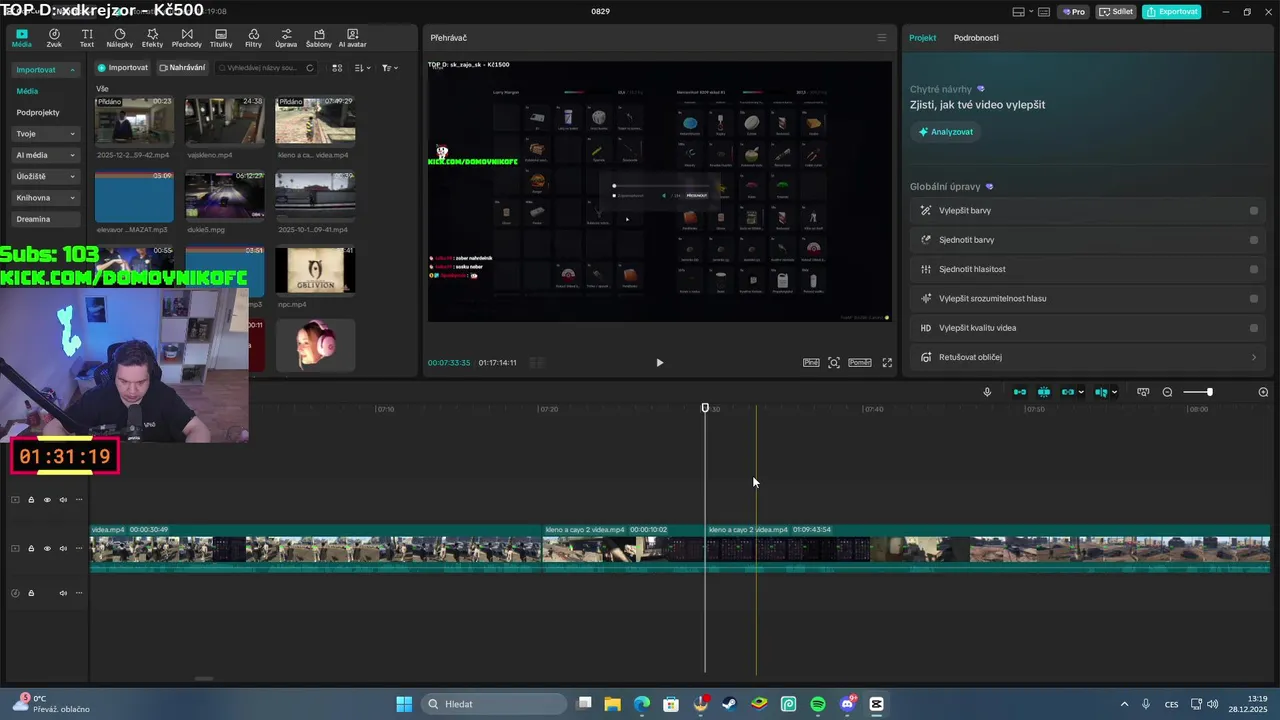Click the timeline zoom-to-fit icon
Viewport: 1280px width, 720px height.
coord(1143,392)
